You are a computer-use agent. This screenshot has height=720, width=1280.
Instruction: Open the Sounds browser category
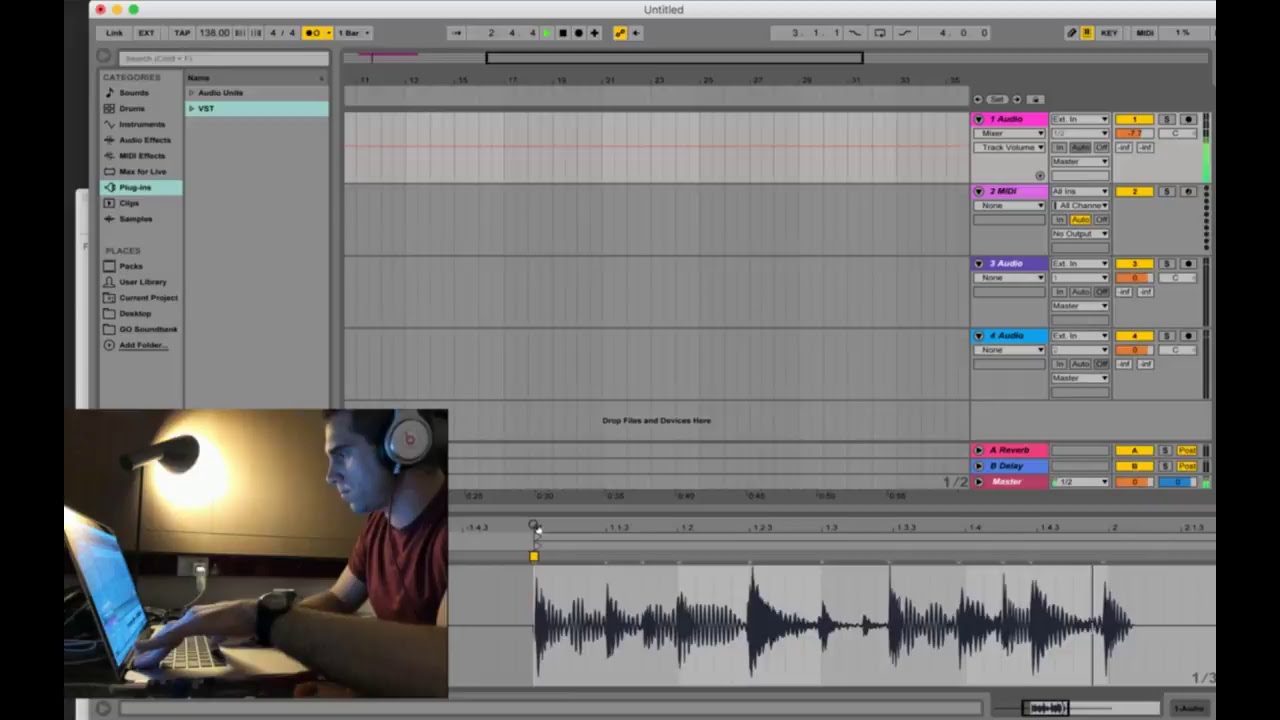click(133, 92)
